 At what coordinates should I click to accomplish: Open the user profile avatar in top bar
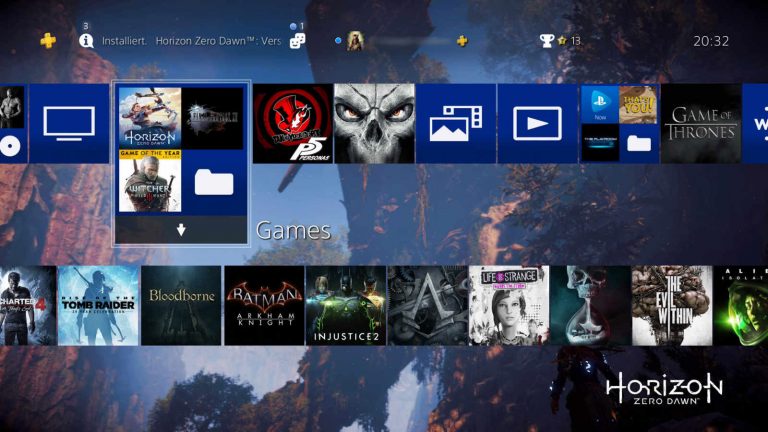point(354,41)
